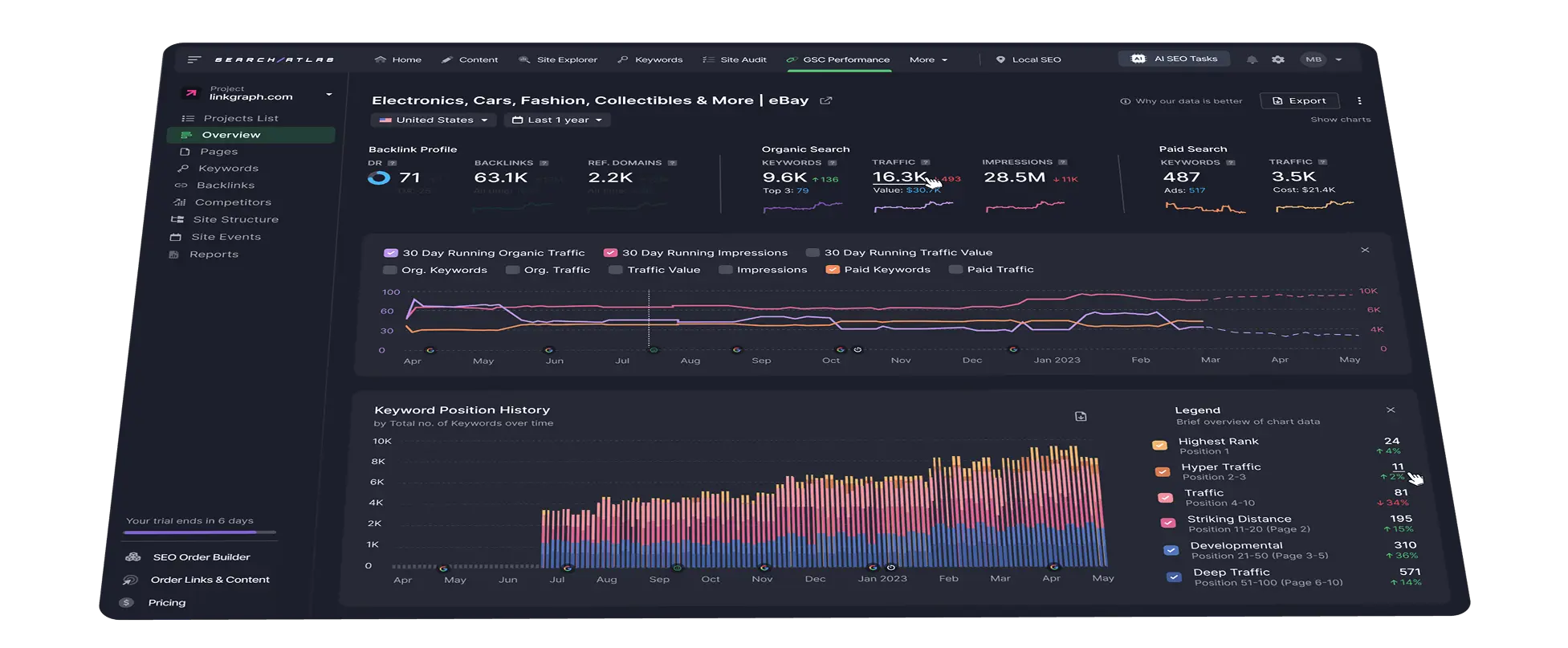This screenshot has width=1568, height=648.
Task: Click the hamburger menu icon beside SearchAtlas logo
Action: pos(193,59)
